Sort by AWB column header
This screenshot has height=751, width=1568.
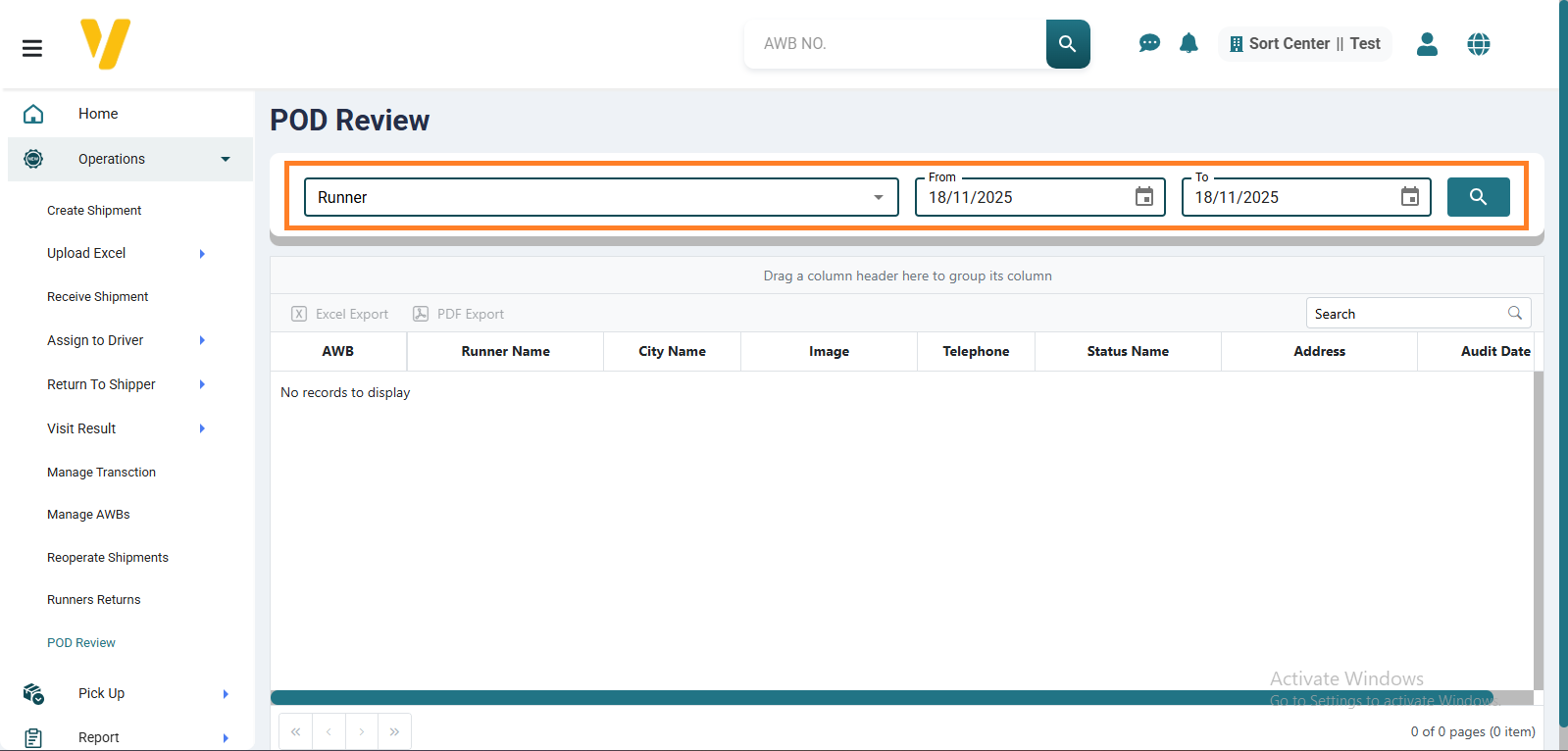[338, 351]
